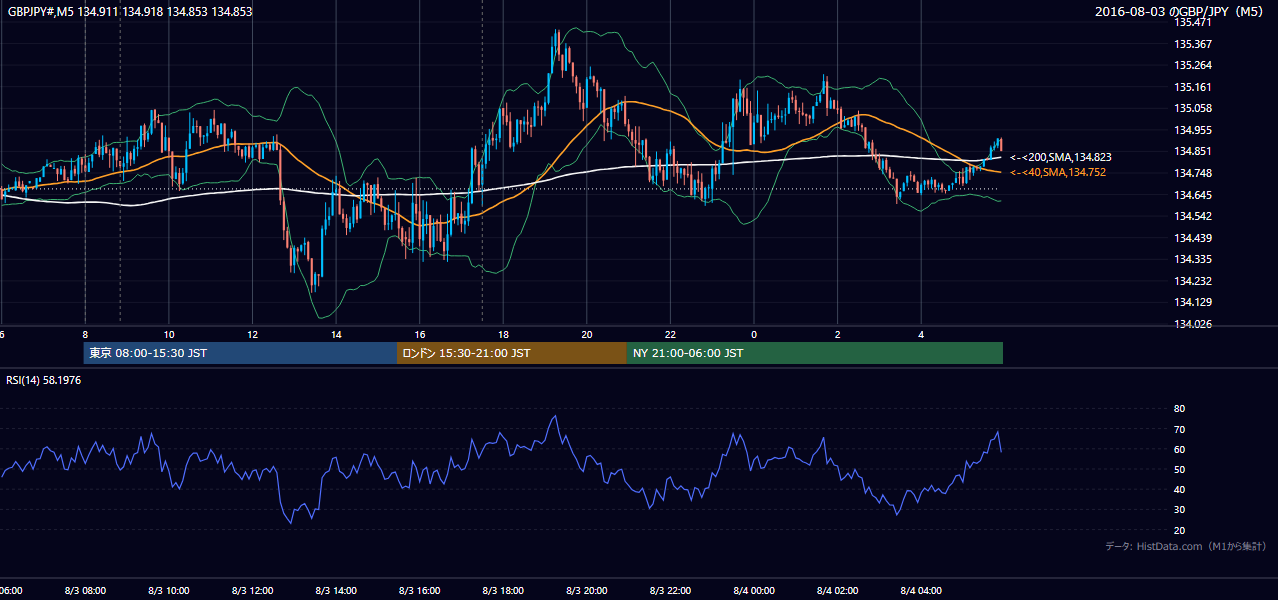The width and height of the screenshot is (1278, 600).
Task: Click price axis label 134.542
Action: click(1192, 216)
